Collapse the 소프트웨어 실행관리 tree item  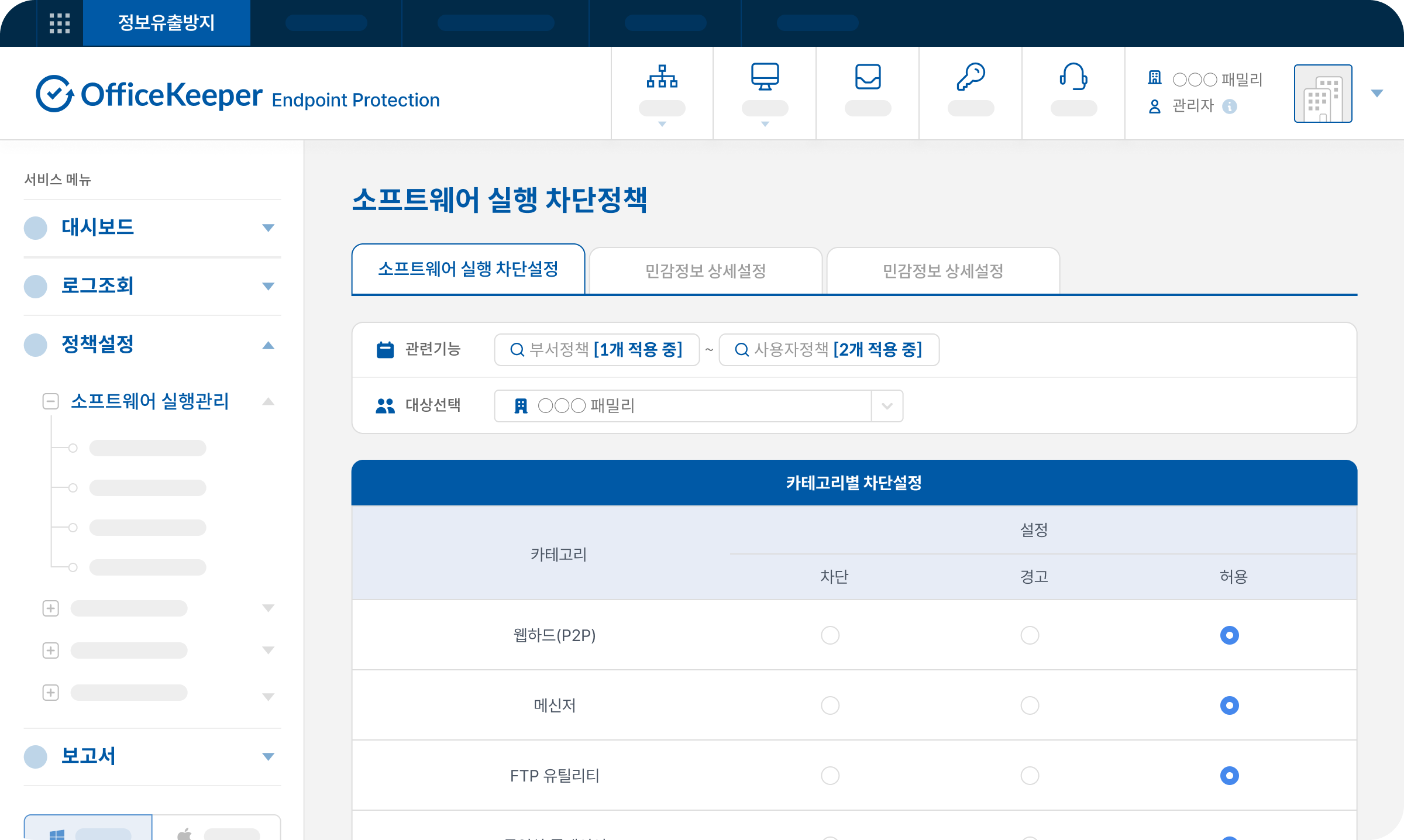(x=51, y=401)
